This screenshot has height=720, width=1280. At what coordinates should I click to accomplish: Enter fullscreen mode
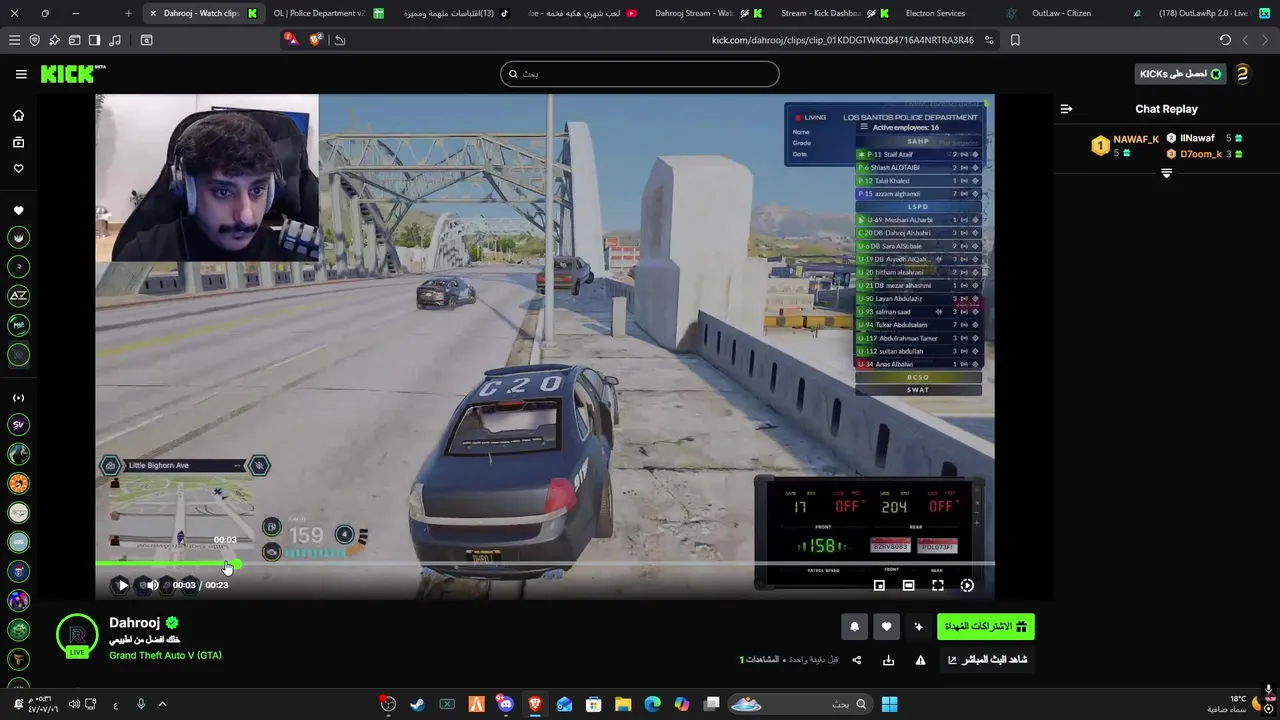pos(938,585)
